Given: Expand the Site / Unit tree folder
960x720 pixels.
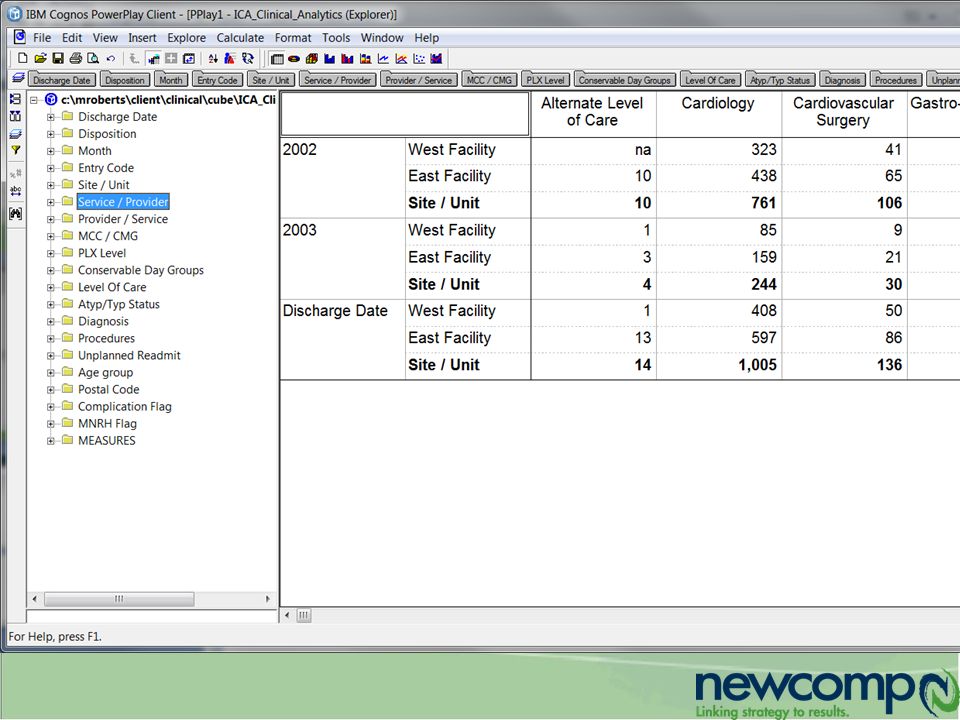Looking at the screenshot, I should point(51,185).
